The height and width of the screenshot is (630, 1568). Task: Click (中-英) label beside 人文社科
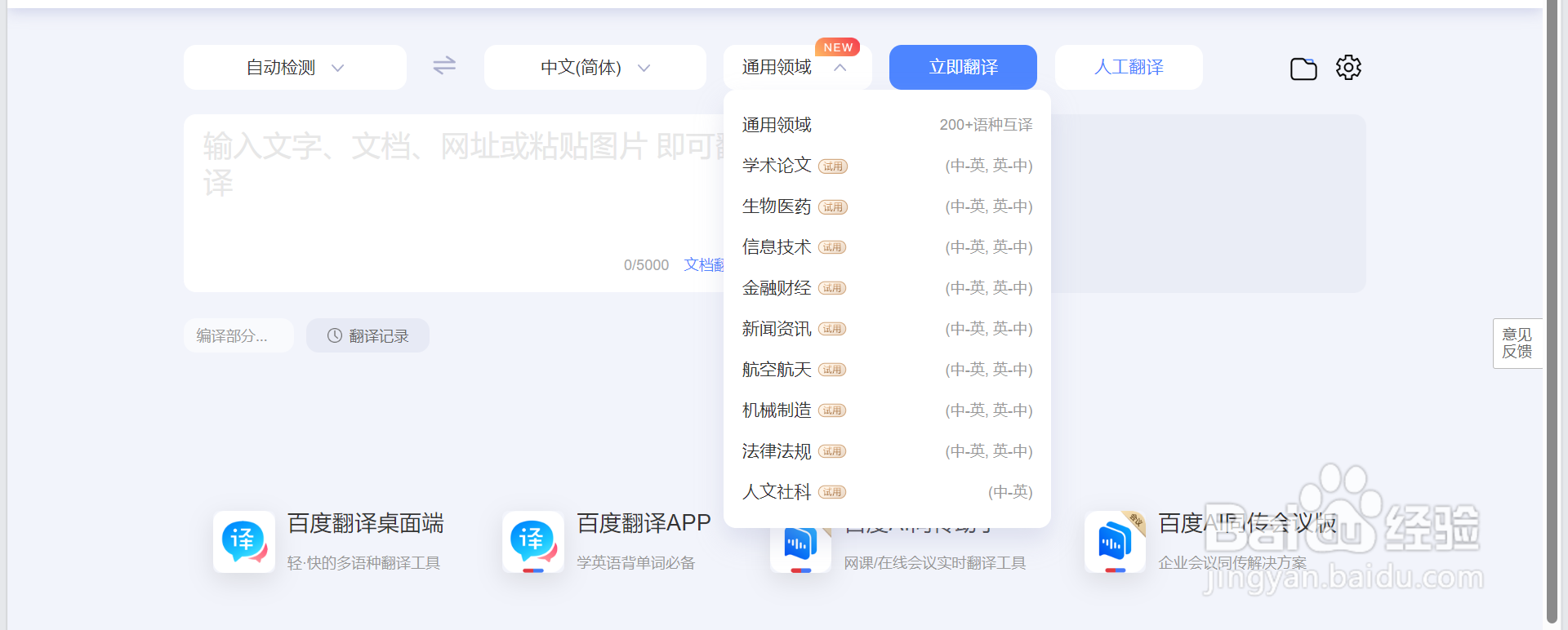click(x=1010, y=492)
